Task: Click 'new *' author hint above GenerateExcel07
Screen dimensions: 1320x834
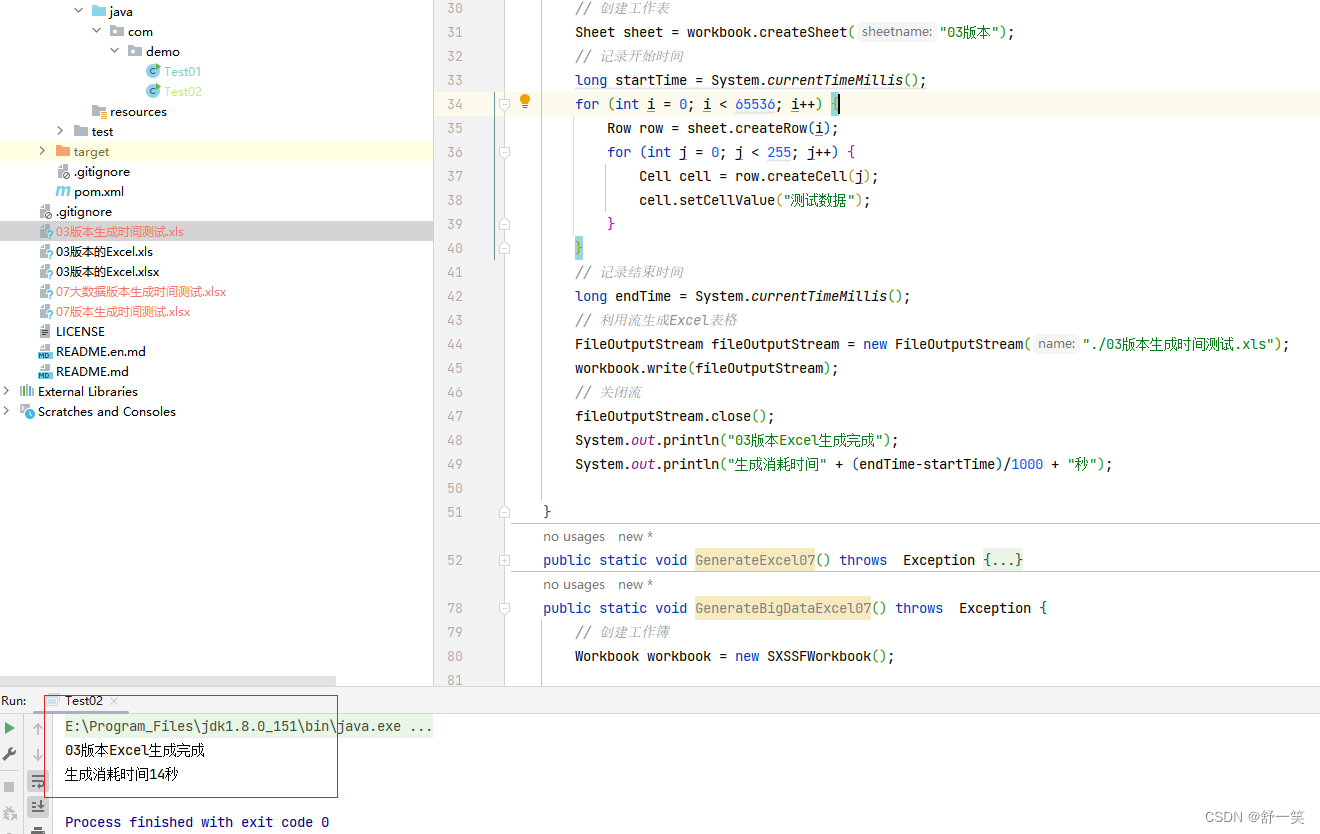Action: (635, 537)
